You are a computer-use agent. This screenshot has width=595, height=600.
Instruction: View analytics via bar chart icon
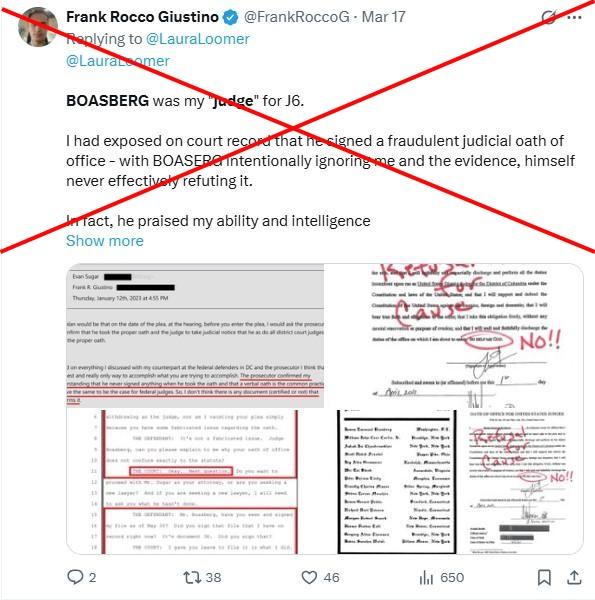click(426, 577)
